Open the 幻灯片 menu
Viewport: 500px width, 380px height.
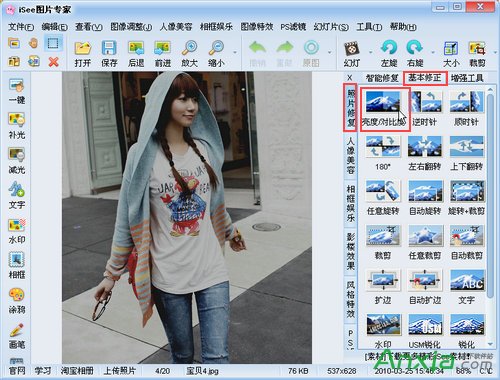(x=331, y=27)
